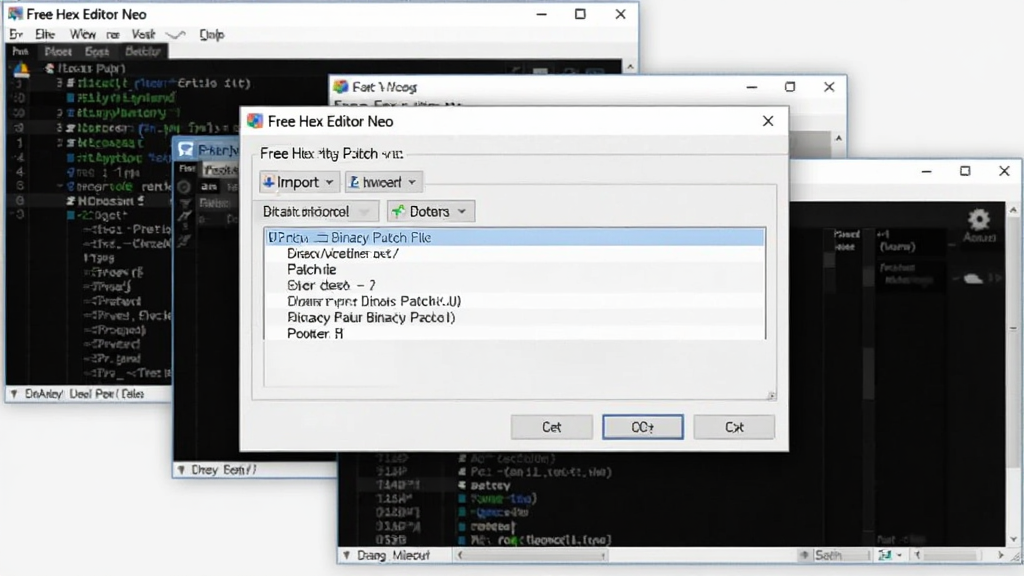Click the cloud icon in the right window

[973, 278]
